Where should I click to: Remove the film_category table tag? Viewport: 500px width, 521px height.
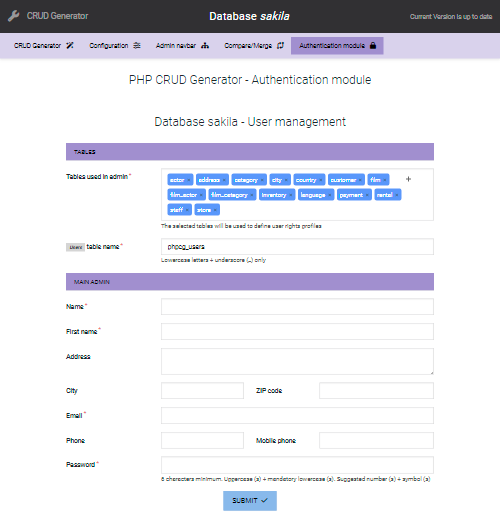(252, 195)
